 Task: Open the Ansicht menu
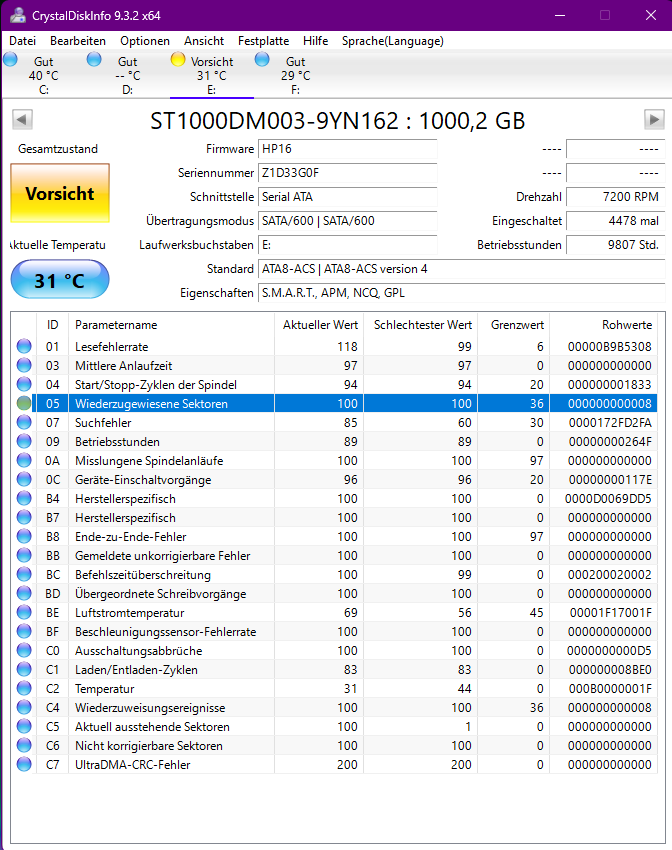click(x=204, y=41)
